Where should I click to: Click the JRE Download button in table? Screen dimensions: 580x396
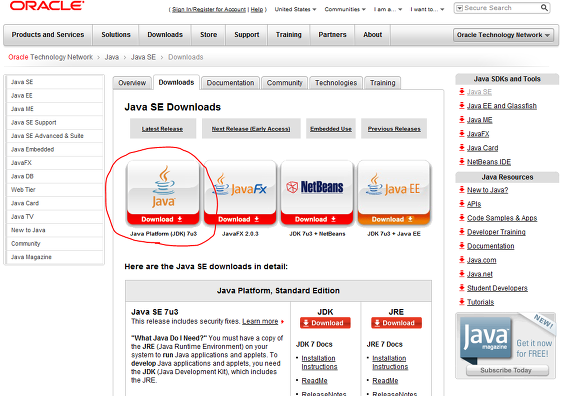click(x=396, y=323)
